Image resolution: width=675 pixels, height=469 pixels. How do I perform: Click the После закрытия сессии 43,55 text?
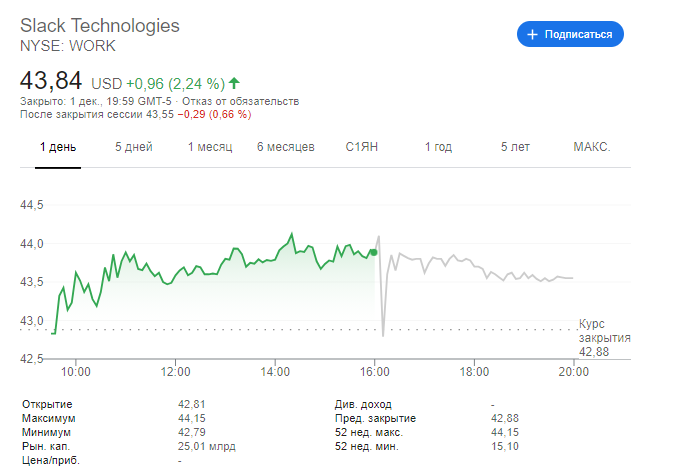click(x=97, y=115)
